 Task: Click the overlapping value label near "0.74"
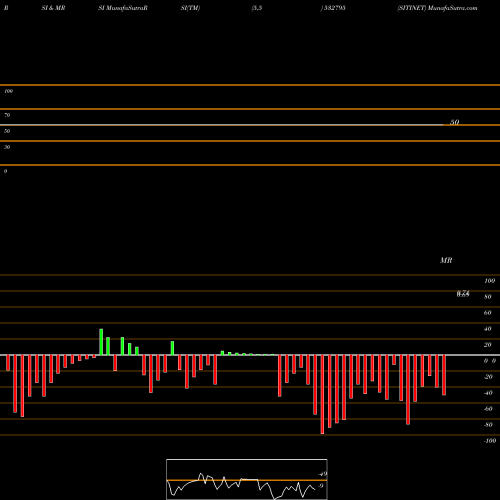point(463,293)
